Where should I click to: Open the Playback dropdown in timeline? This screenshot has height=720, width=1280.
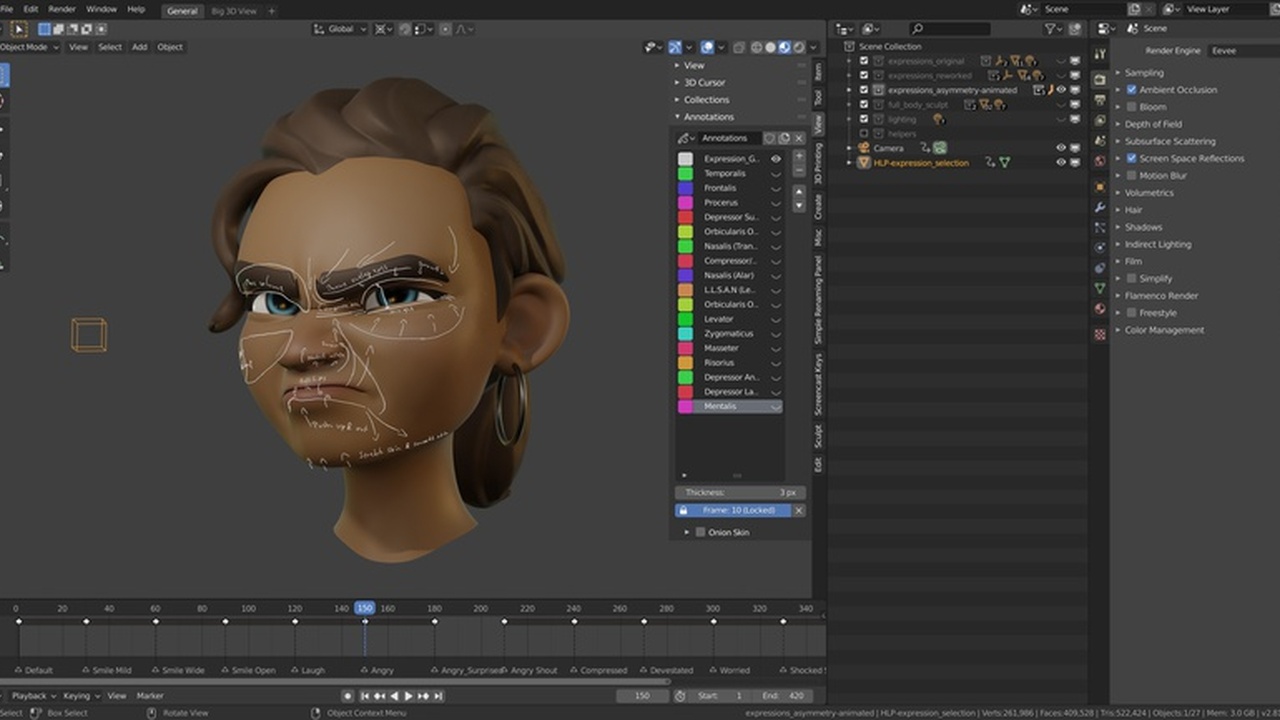[32, 696]
